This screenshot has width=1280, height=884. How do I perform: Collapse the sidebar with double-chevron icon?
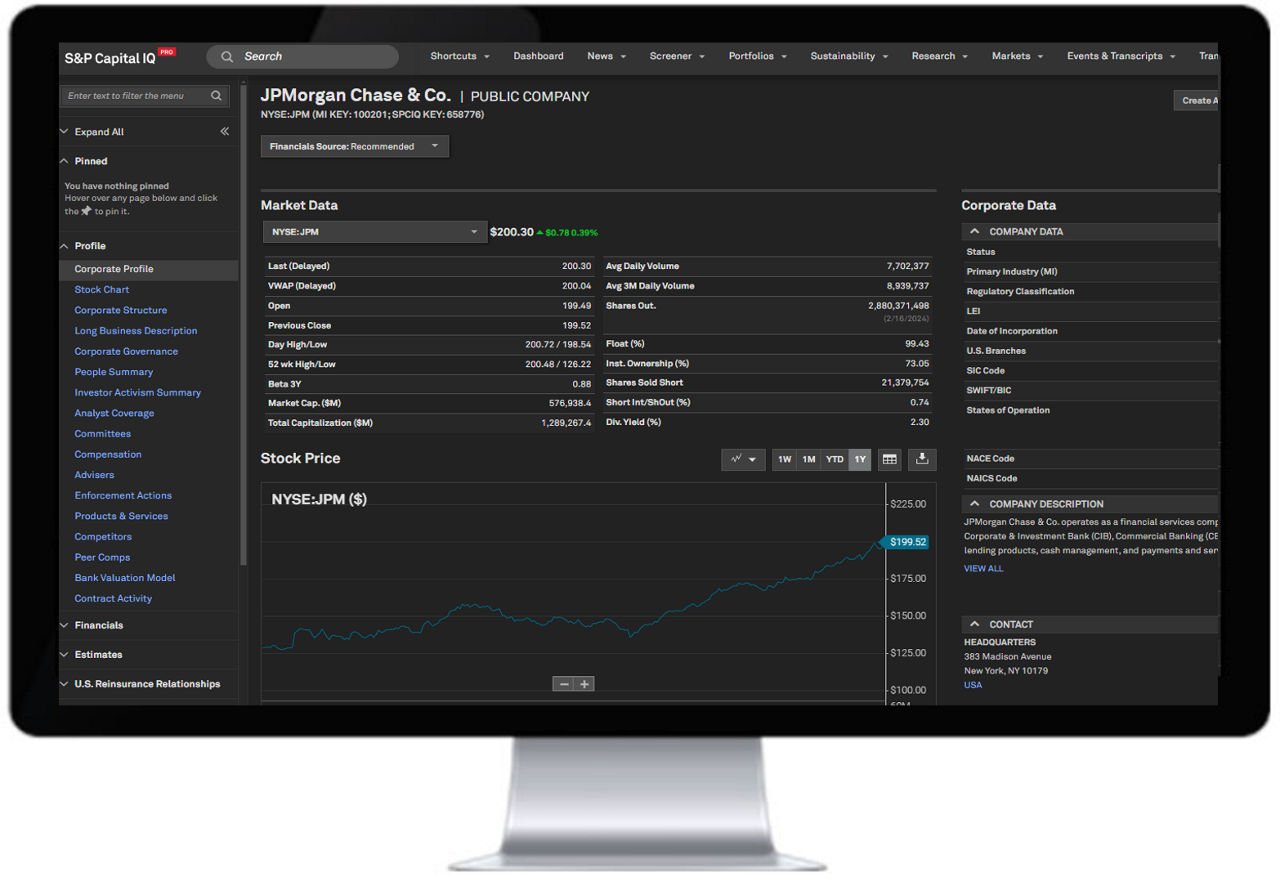tap(224, 132)
